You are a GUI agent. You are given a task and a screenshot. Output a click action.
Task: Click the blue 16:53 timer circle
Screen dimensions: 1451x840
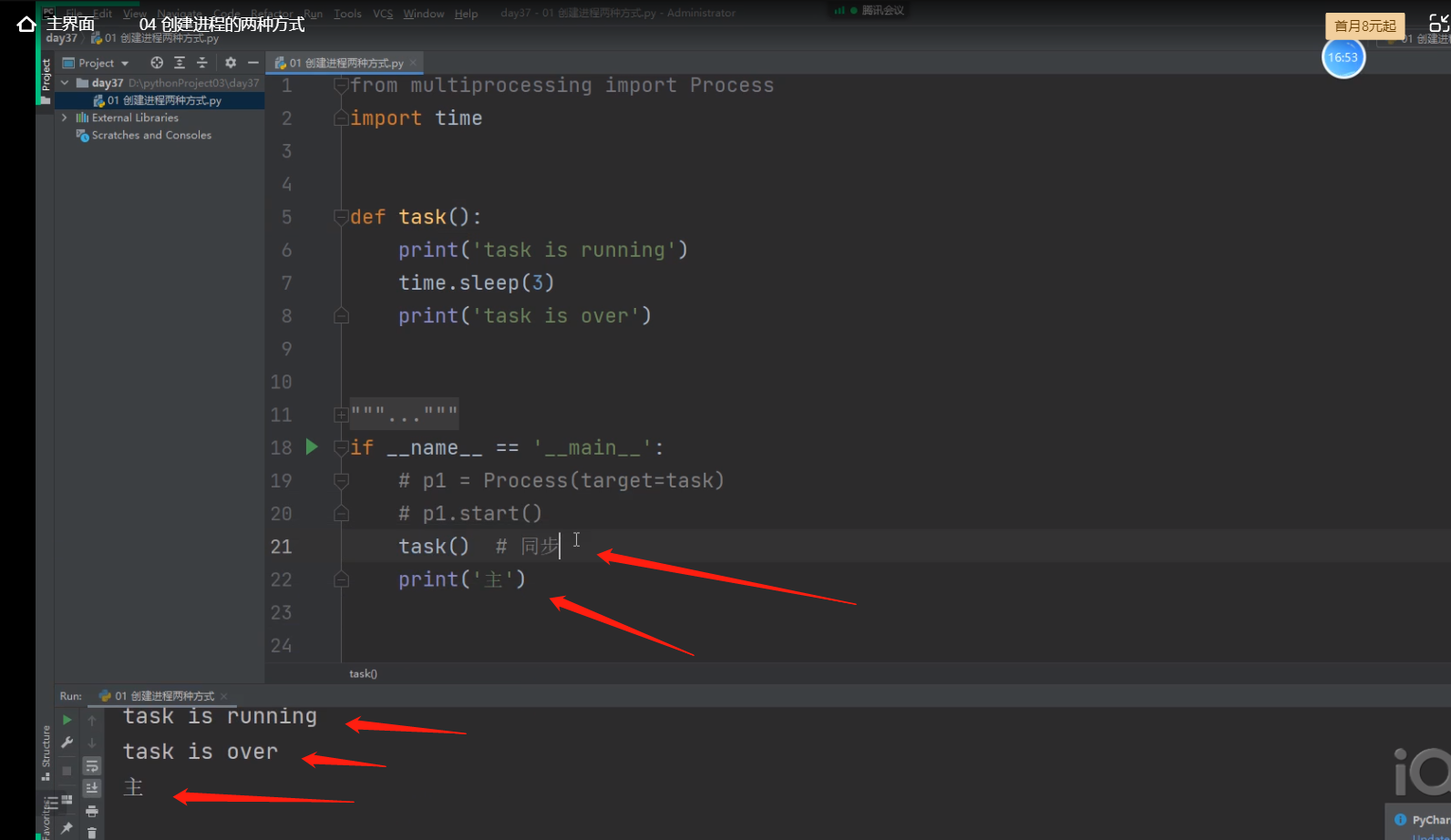[x=1343, y=57]
